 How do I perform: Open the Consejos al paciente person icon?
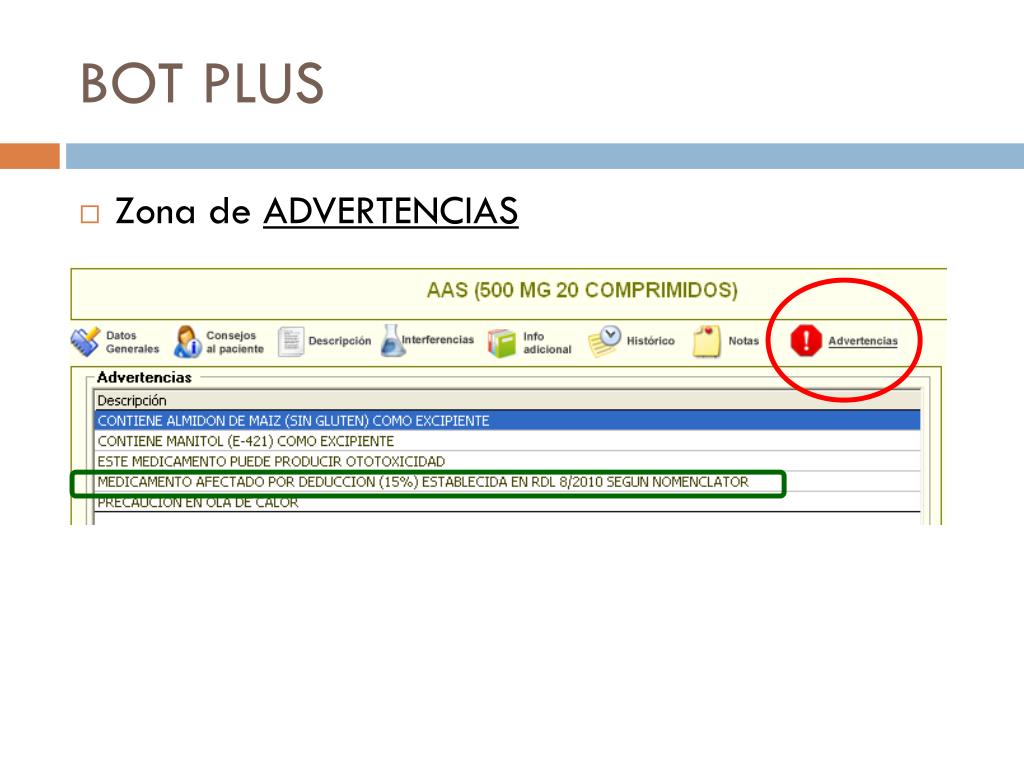coord(187,342)
